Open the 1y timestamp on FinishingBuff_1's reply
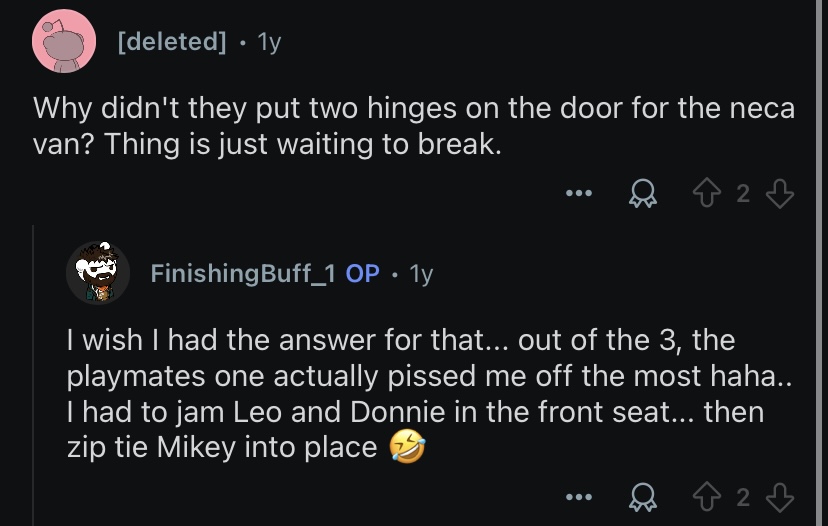The image size is (828, 526). (x=421, y=274)
